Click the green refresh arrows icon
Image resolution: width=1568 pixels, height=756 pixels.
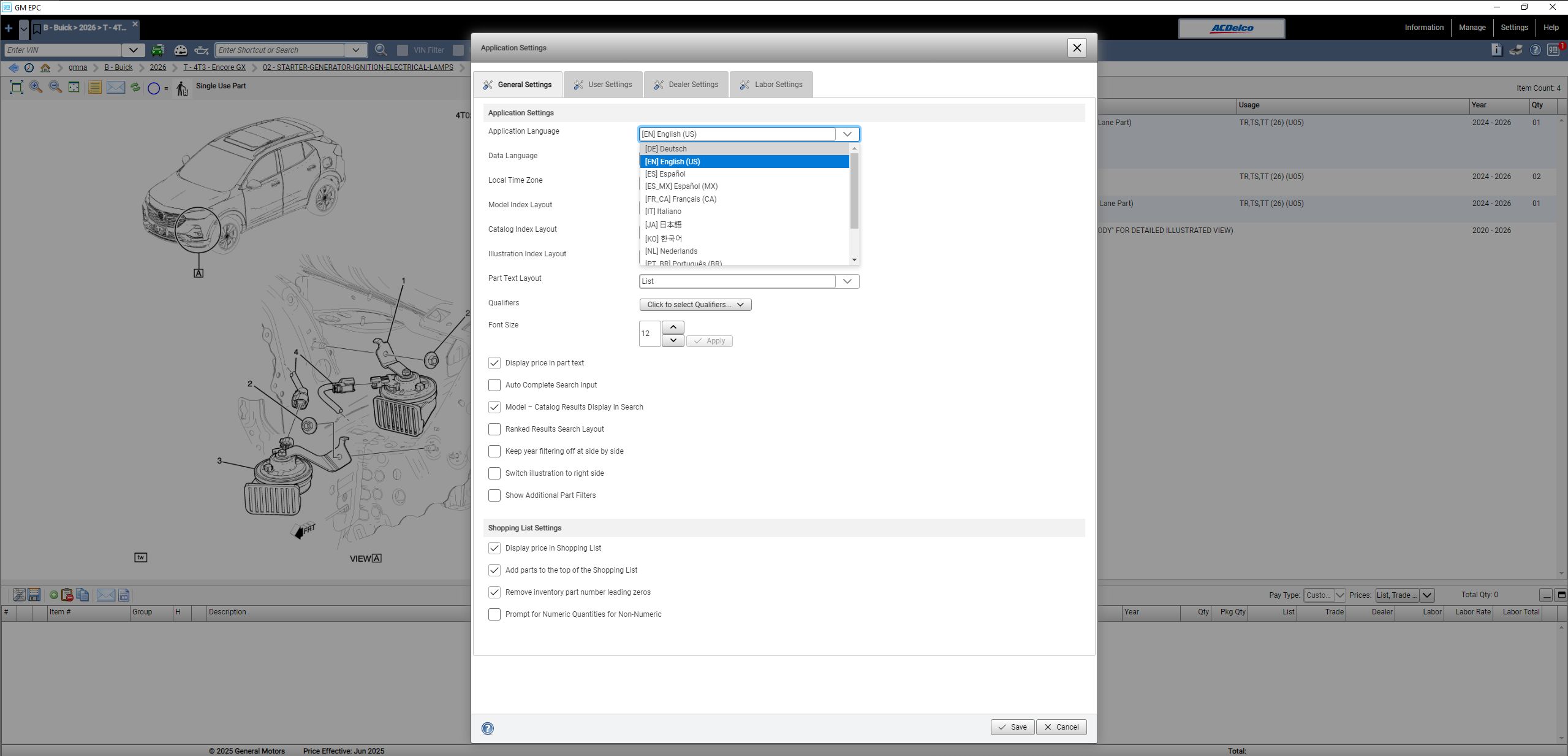[135, 87]
